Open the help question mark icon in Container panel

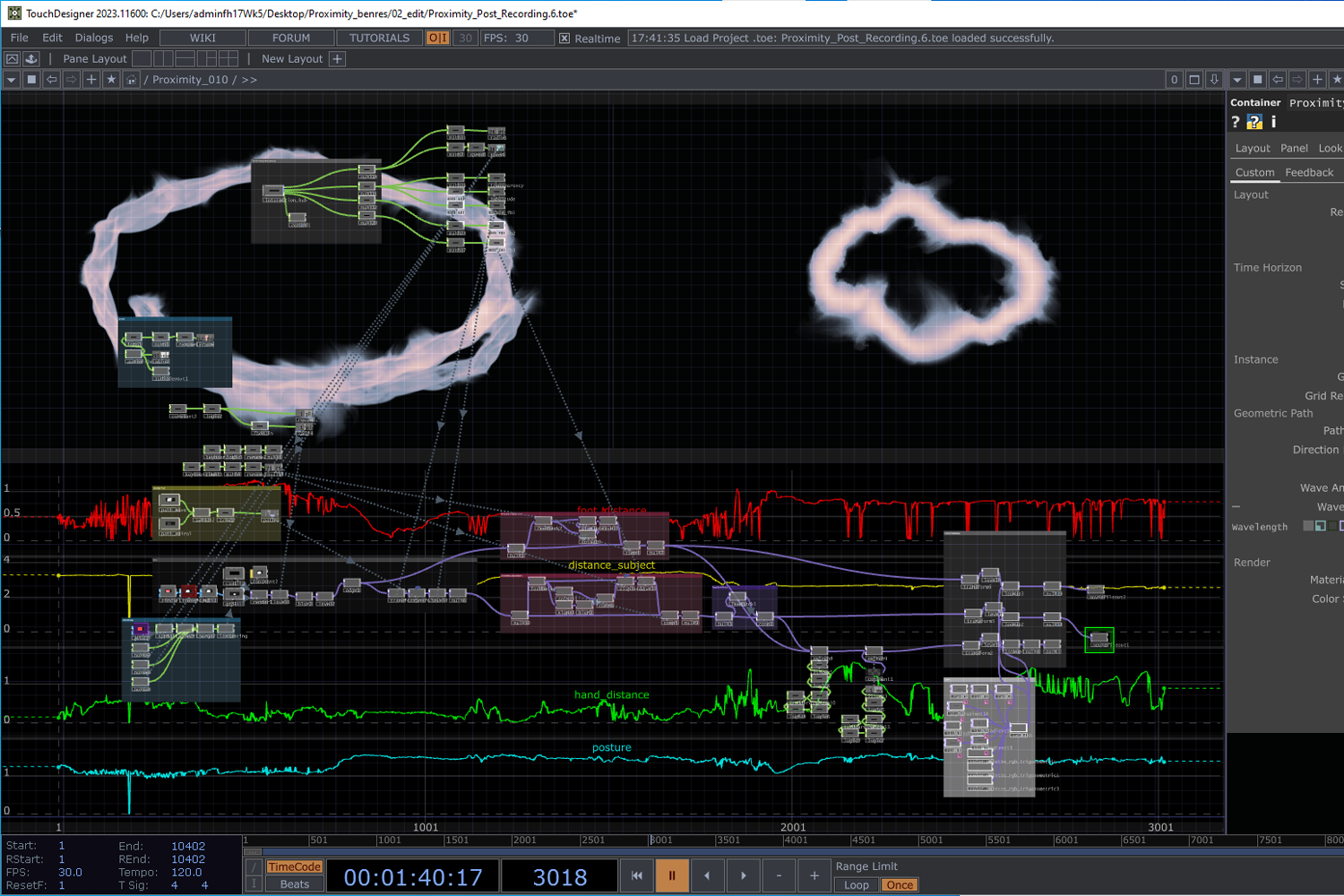click(x=1236, y=121)
